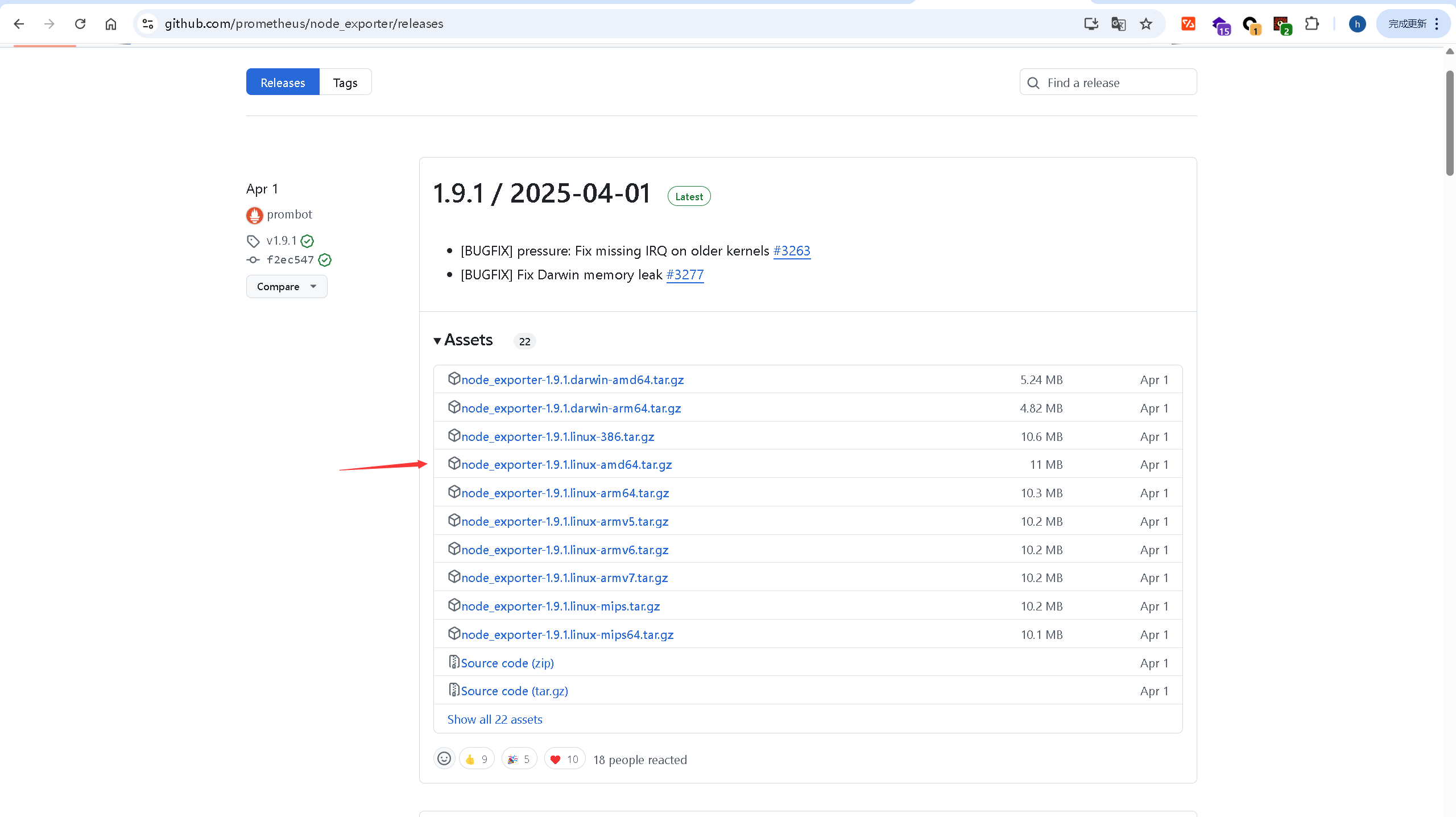Open the add reaction smiley picker
This screenshot has height=817, width=1456.
pos(444,758)
